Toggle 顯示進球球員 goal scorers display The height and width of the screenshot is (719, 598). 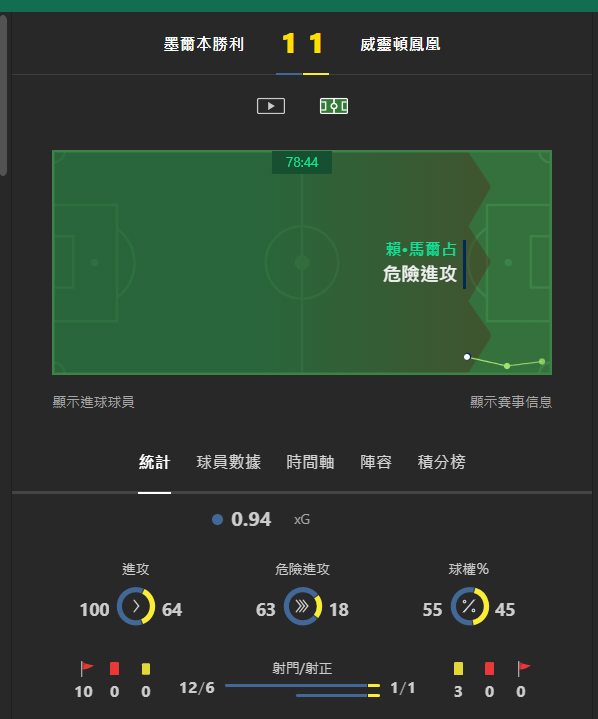(94, 402)
